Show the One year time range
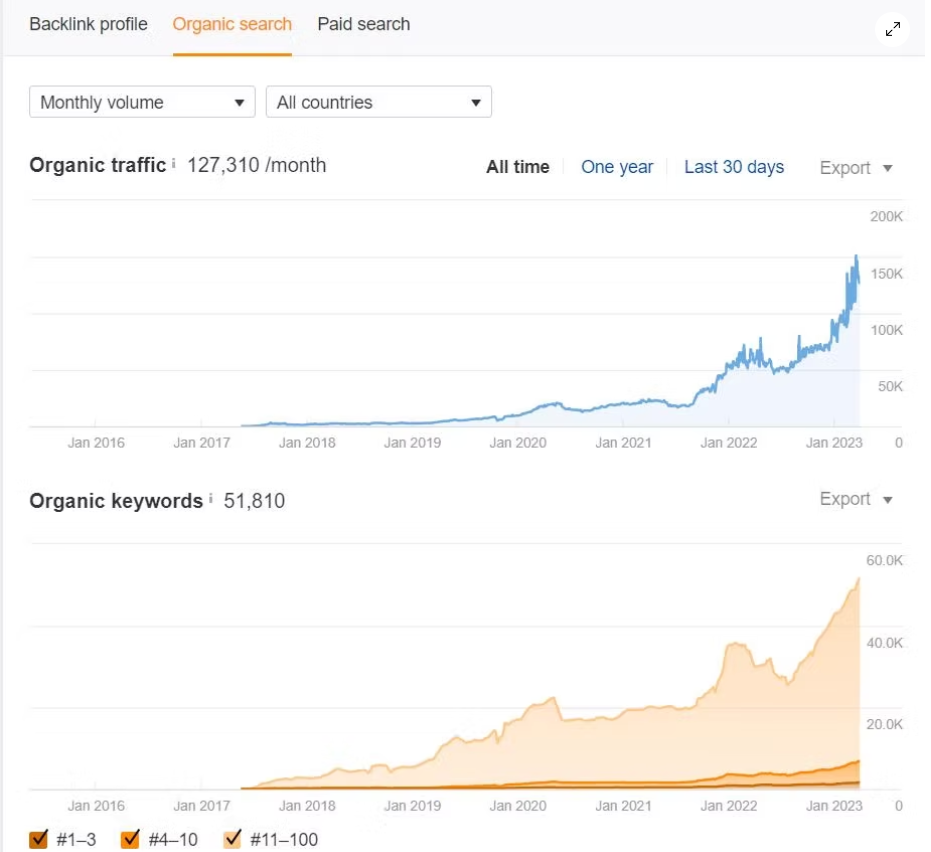Screen dimensions: 931x852 pos(617,167)
